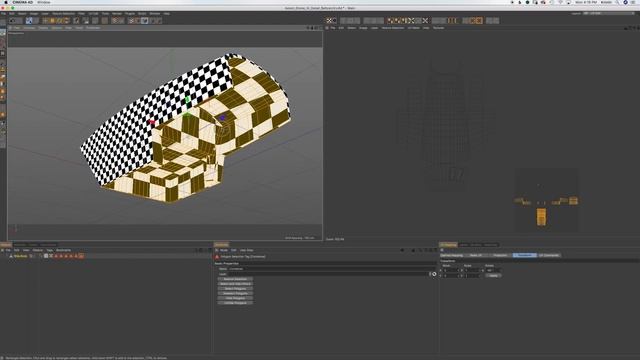Open the Mode menu in Attributes manager
Screen dimensions: 640x360
tap(224, 250)
